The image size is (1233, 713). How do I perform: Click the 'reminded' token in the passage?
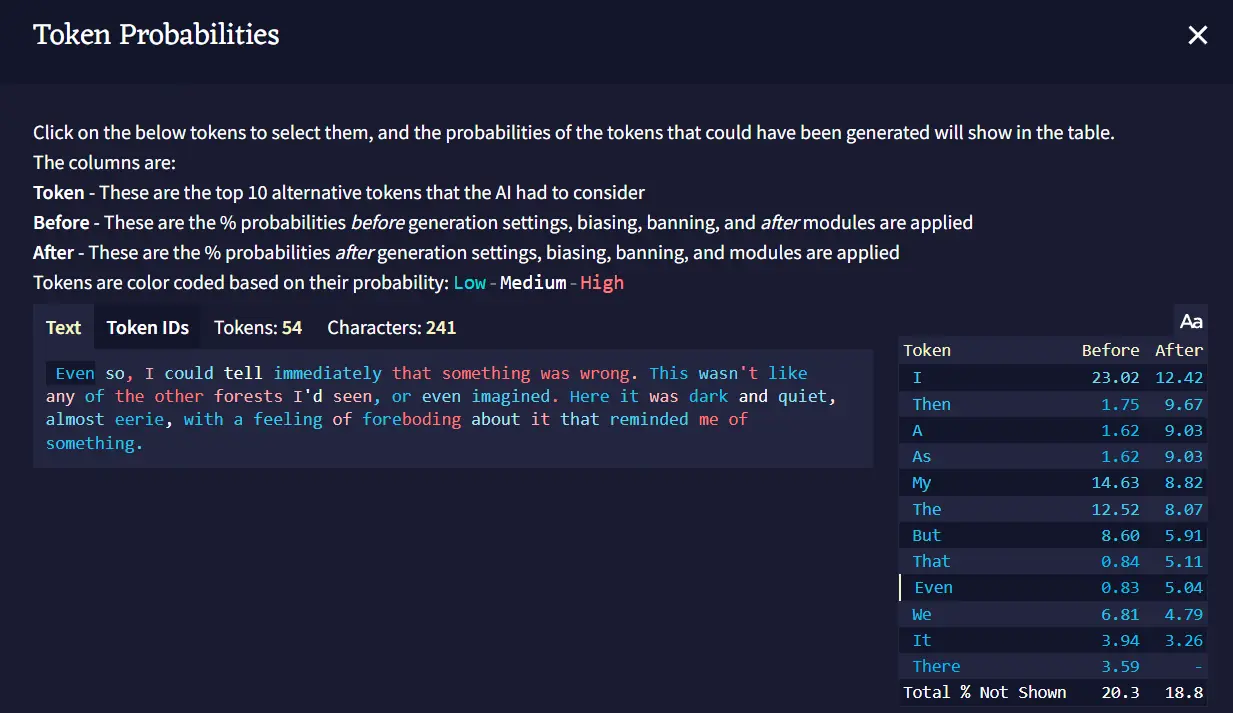click(x=647, y=419)
